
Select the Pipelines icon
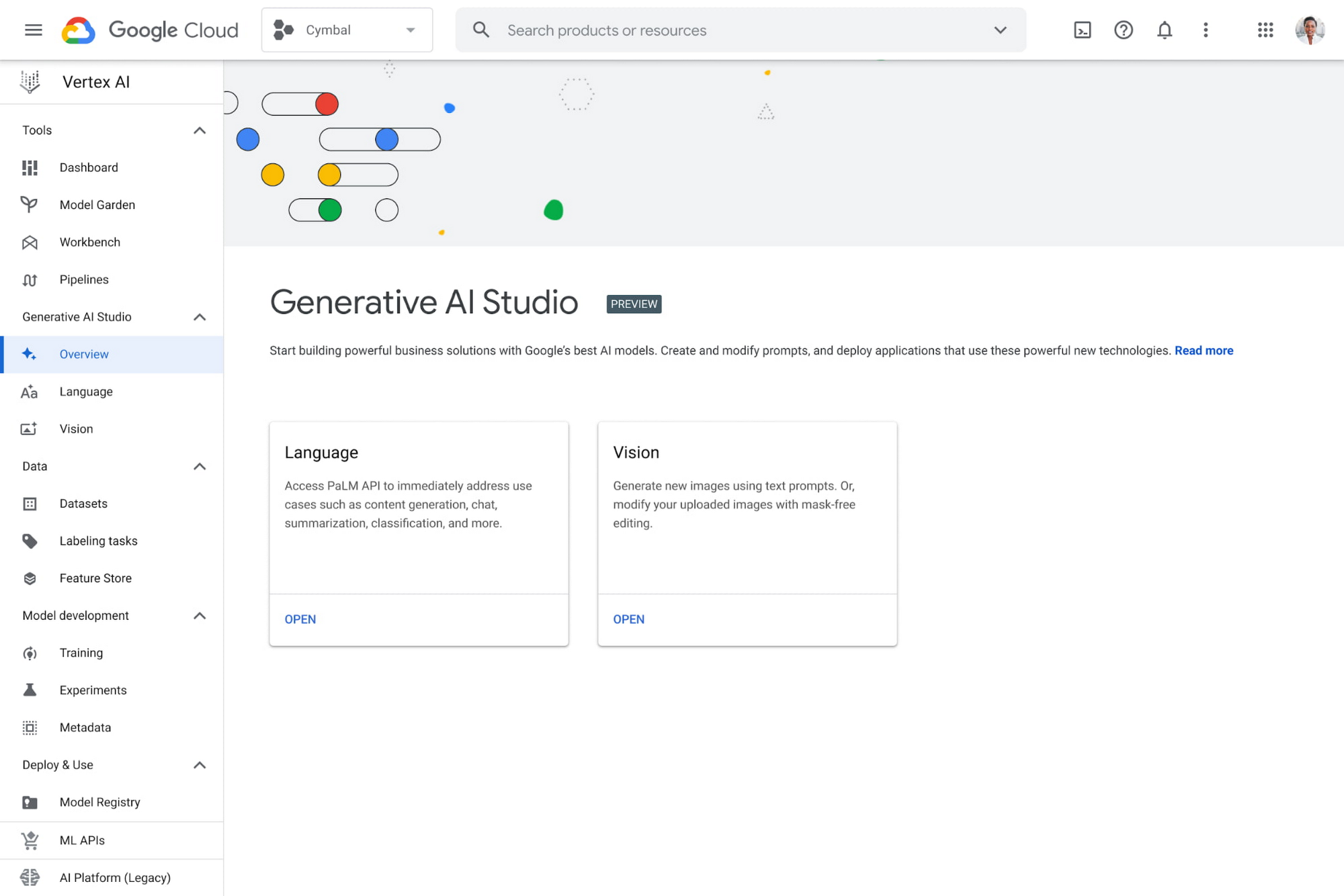point(28,279)
